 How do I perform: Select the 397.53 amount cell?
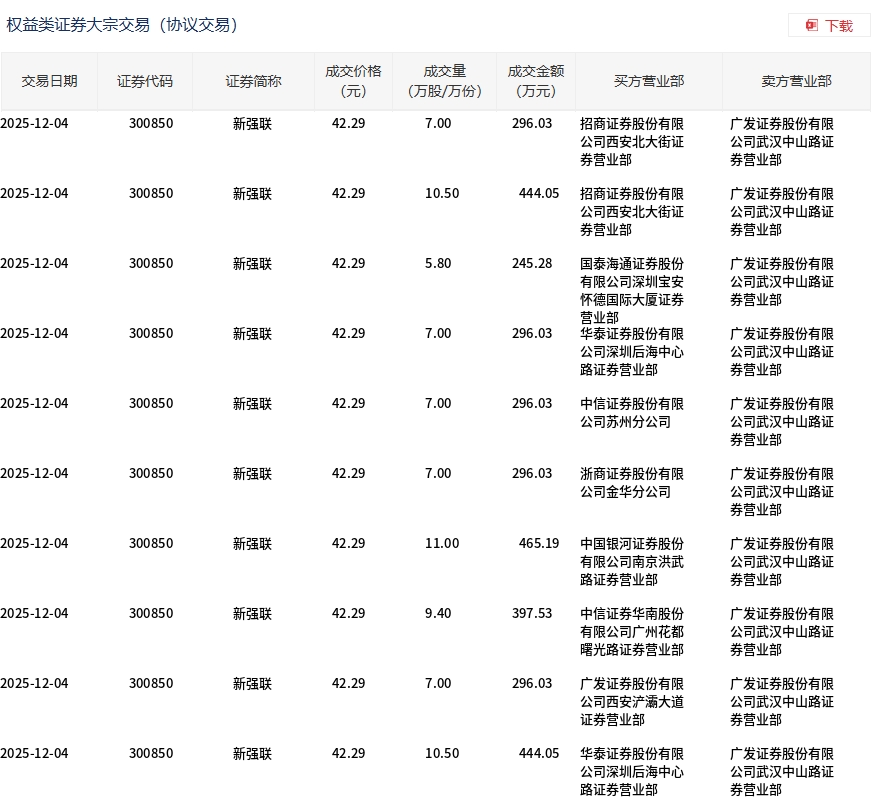click(532, 613)
